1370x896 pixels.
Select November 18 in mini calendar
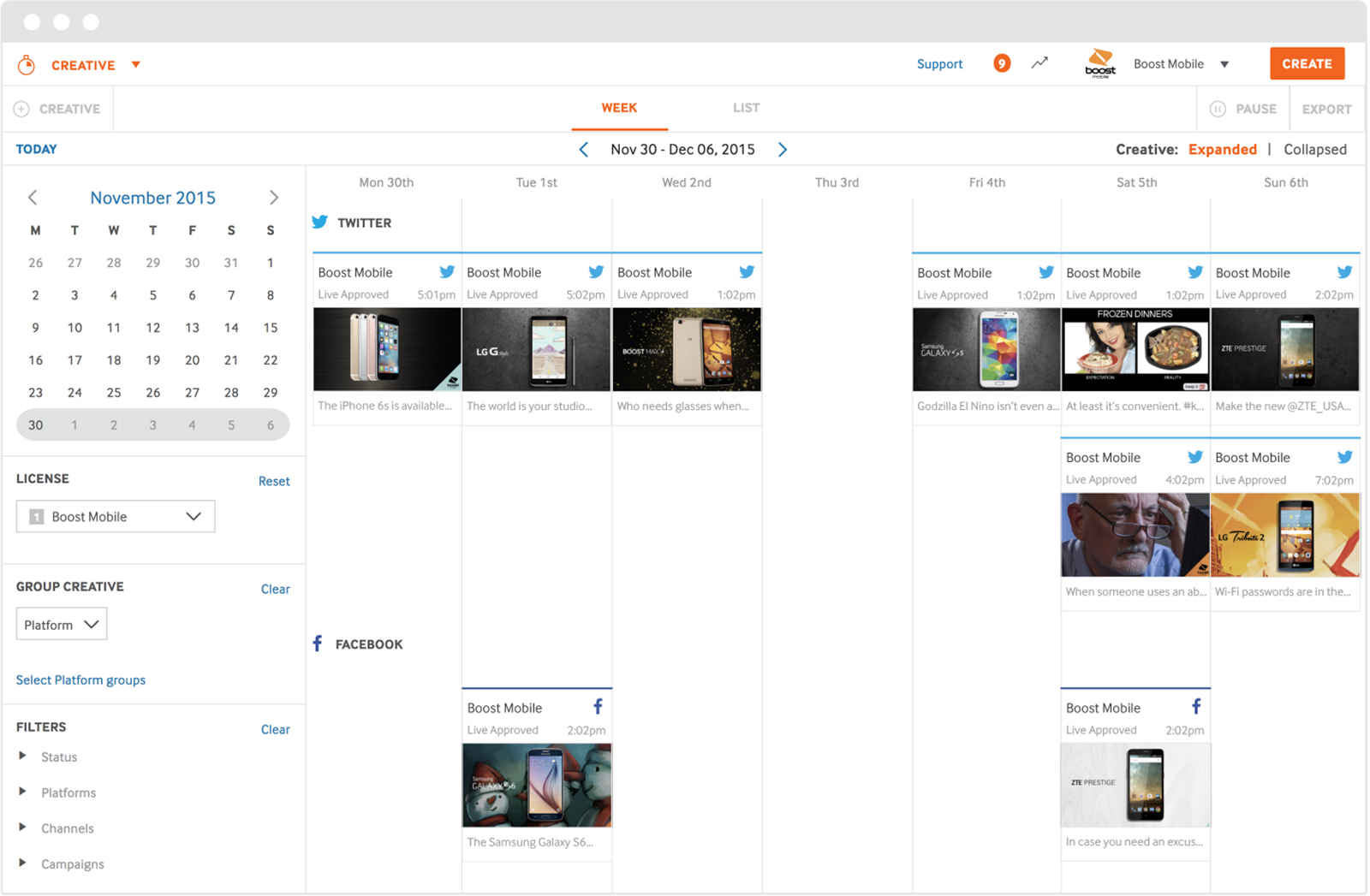pyautogui.click(x=114, y=360)
